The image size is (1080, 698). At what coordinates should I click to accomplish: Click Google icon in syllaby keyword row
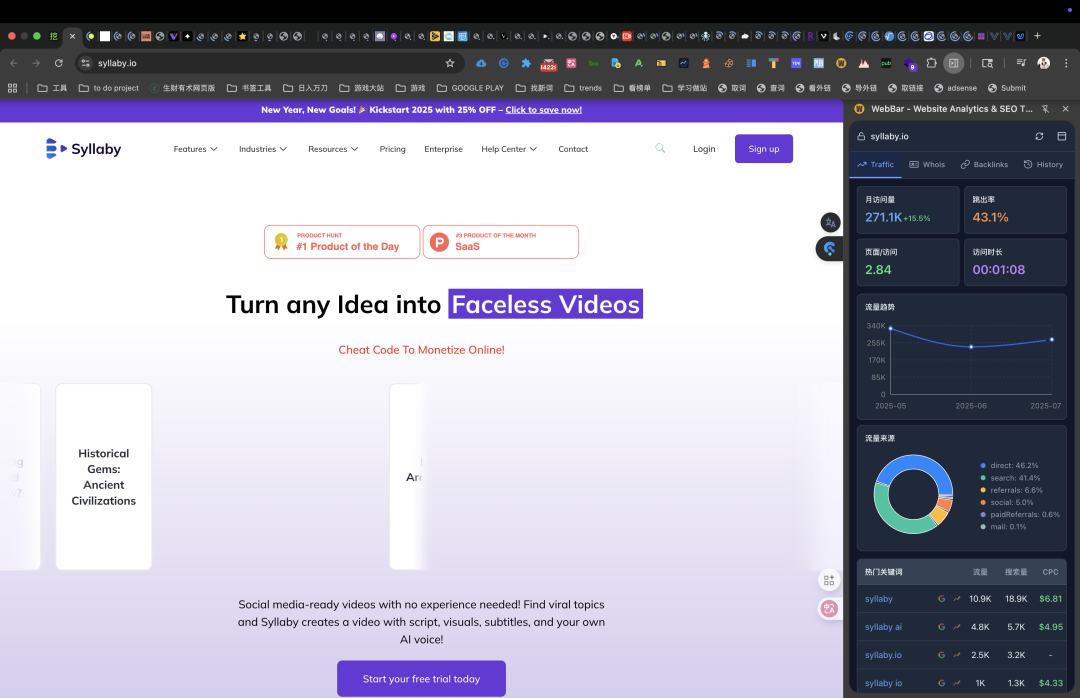(942, 599)
